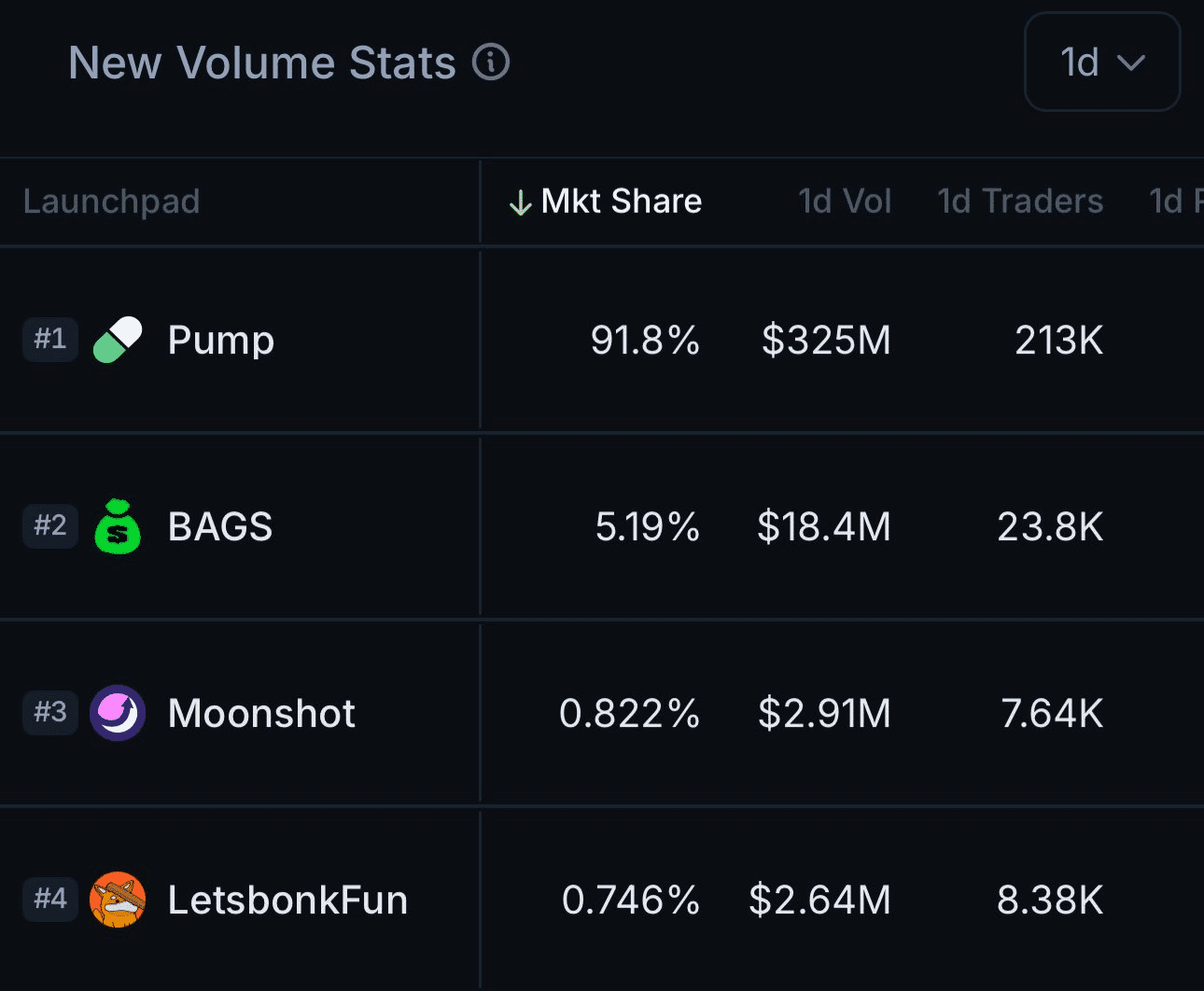The image size is (1204, 991).
Task: Open the info tooltip next to New Volume Stats
Action: (x=492, y=63)
